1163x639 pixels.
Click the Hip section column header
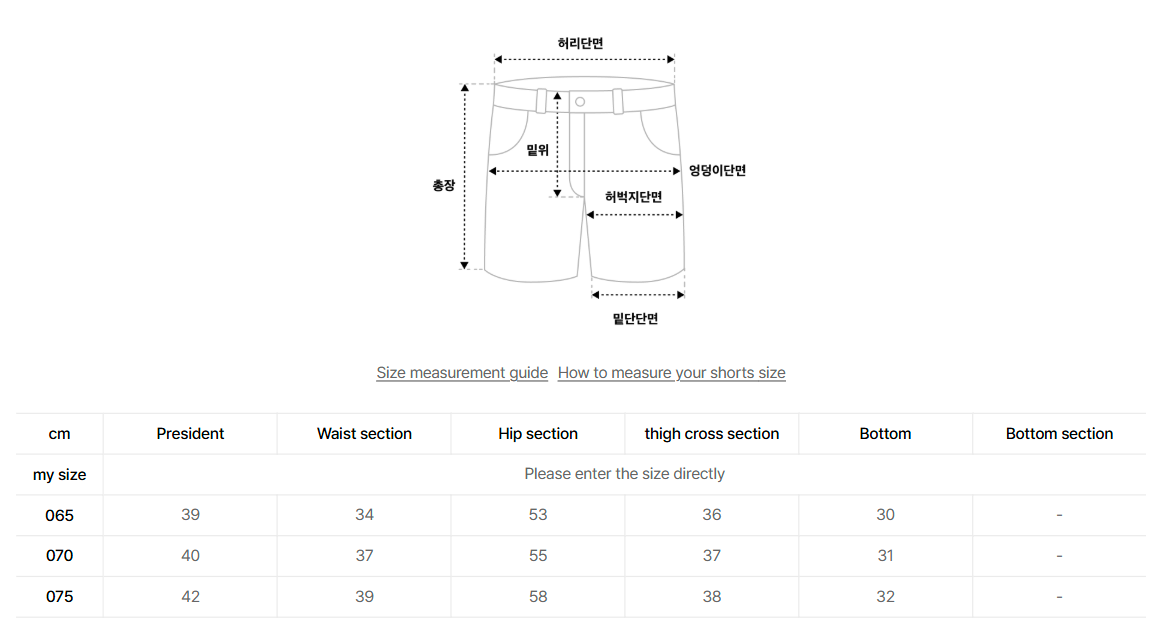(x=538, y=434)
